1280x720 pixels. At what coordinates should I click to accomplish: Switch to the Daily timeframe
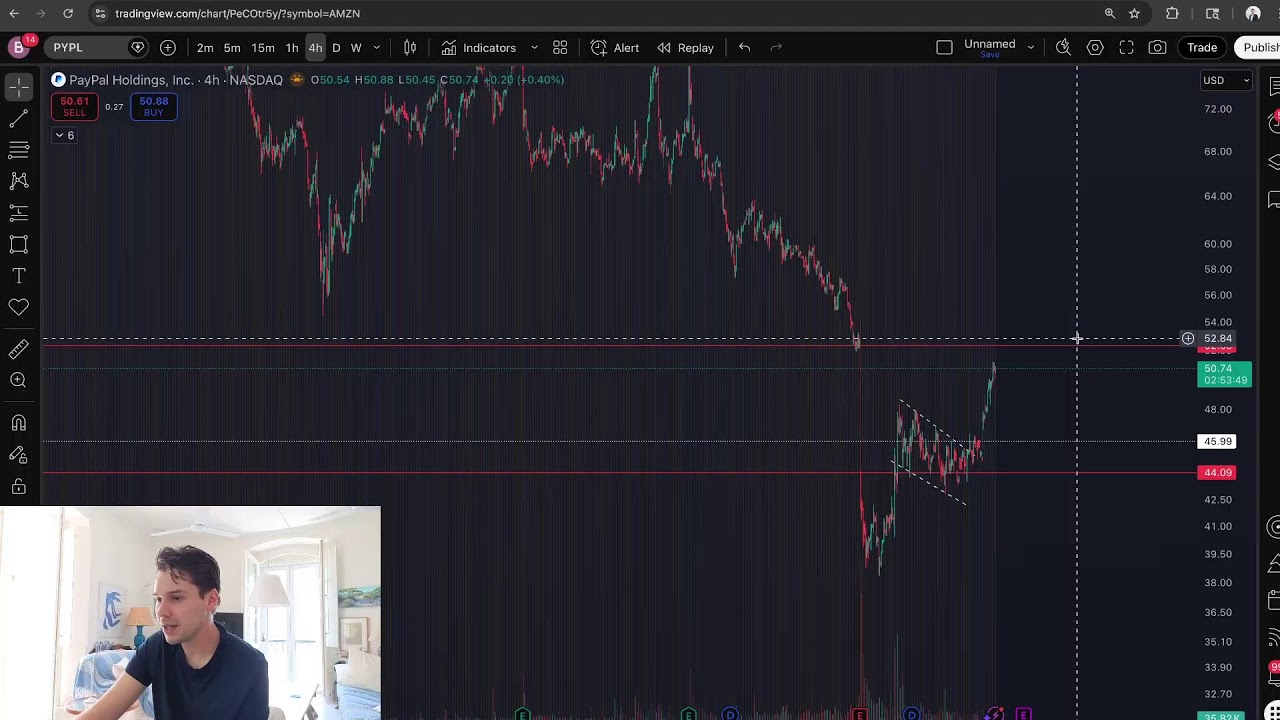[336, 47]
